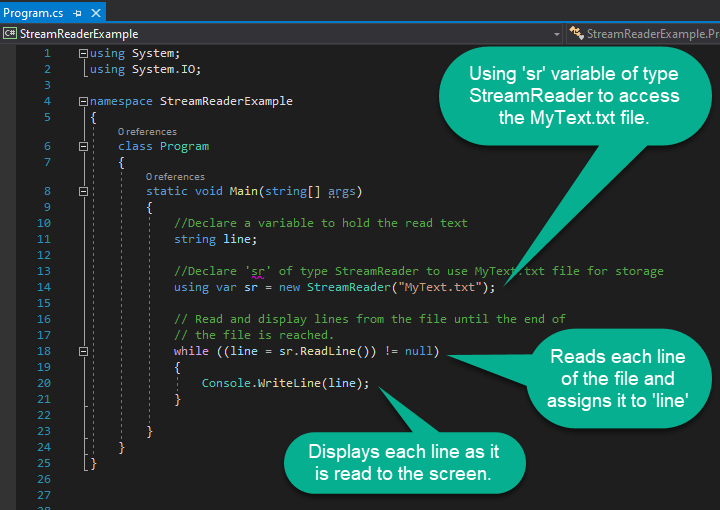720x510 pixels.
Task: Click line number 14 in the margin
Action: [44, 287]
